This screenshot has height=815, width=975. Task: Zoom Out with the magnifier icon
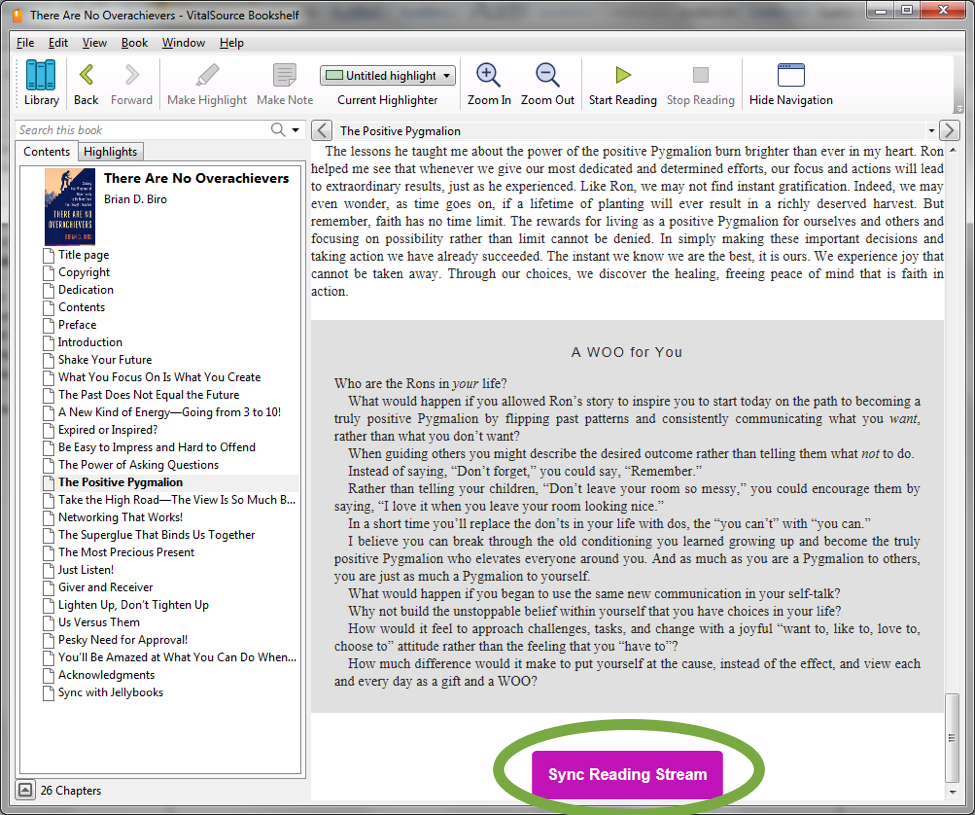547,76
